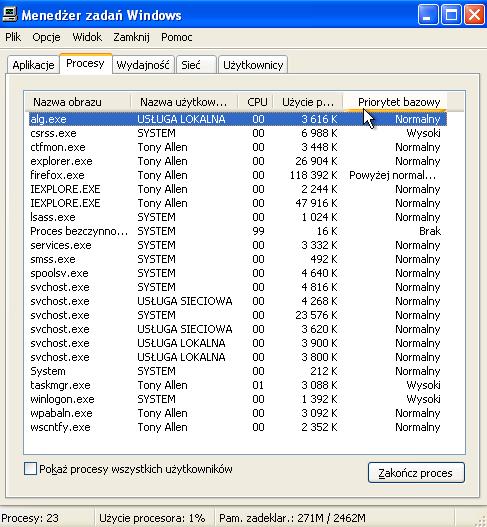
Task: Click CPU value 01 for taskmgr.exe
Action: click(258, 385)
